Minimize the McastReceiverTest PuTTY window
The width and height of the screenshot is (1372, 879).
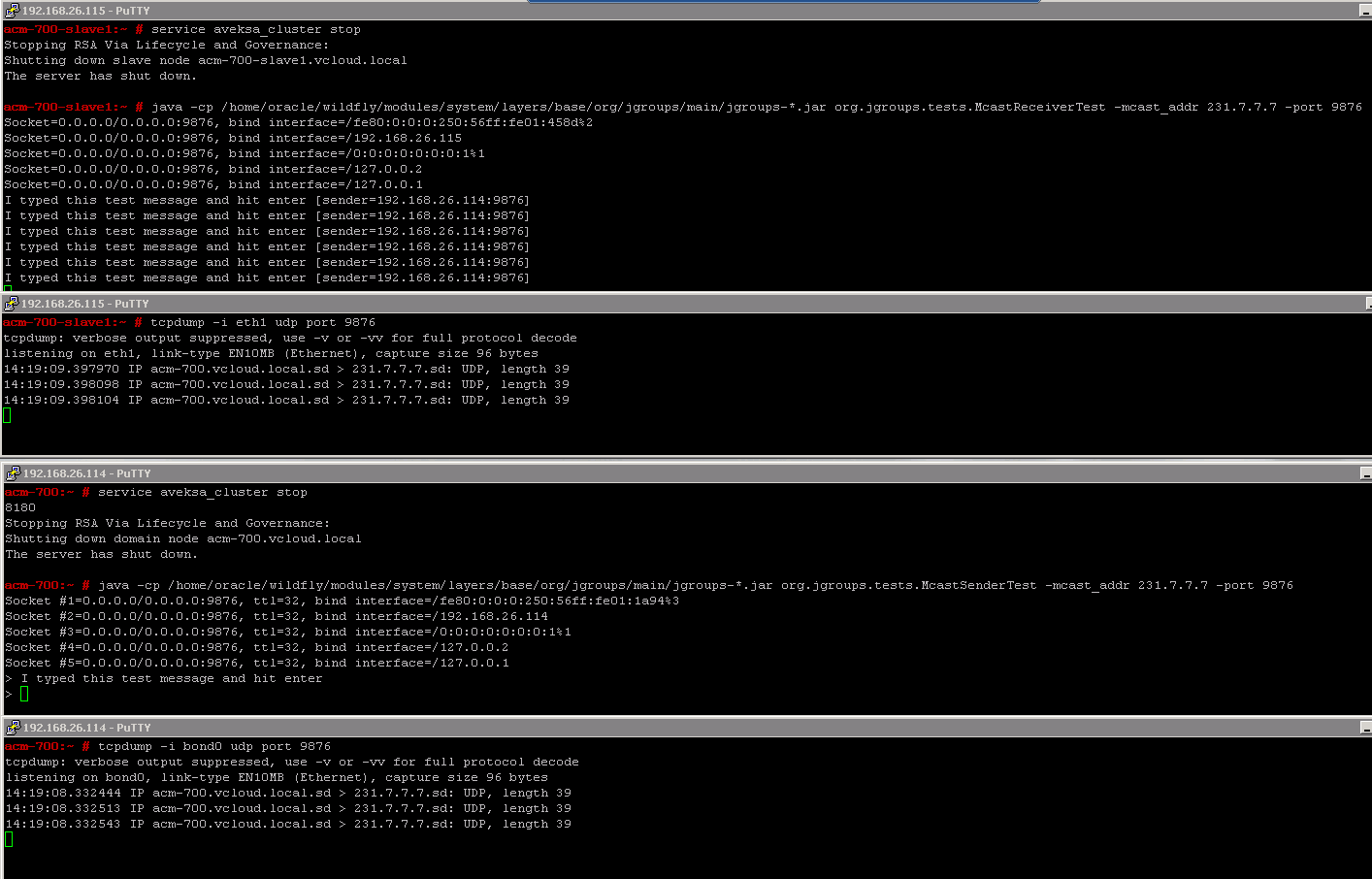click(1365, 11)
